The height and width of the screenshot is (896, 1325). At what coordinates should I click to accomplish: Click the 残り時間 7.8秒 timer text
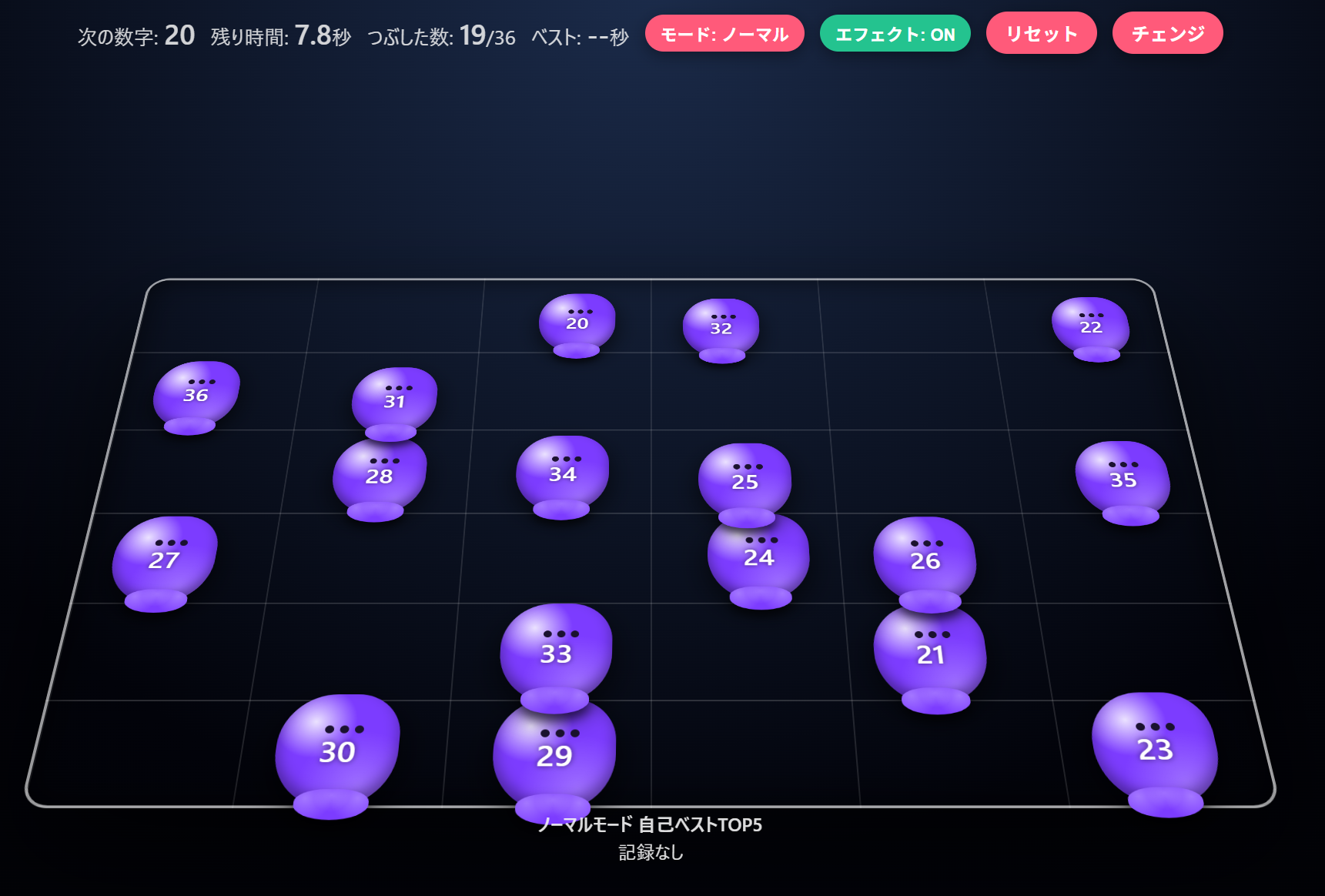pos(281,35)
